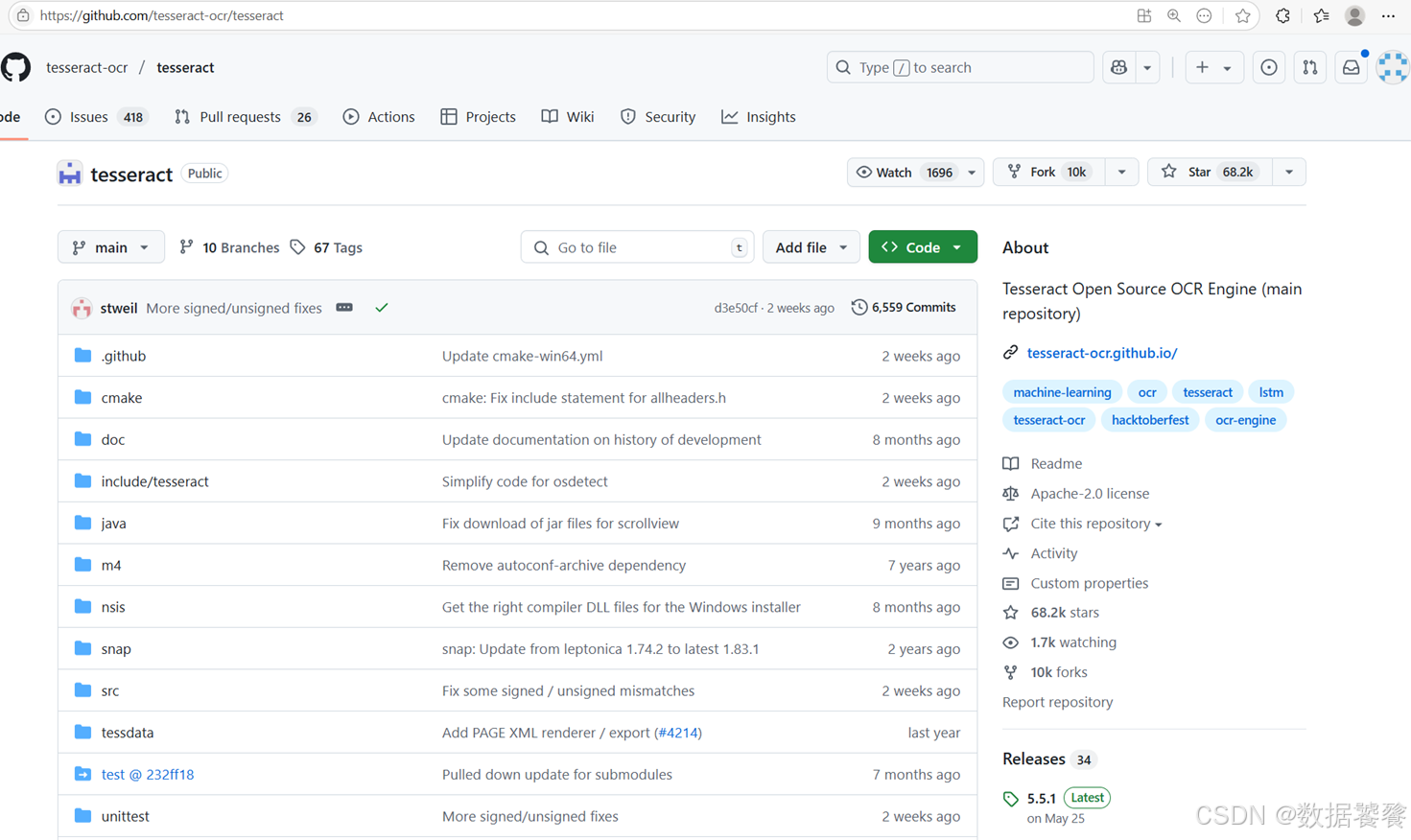Open the Pull requests icon in the header
1411x840 pixels.
(x=1310, y=67)
